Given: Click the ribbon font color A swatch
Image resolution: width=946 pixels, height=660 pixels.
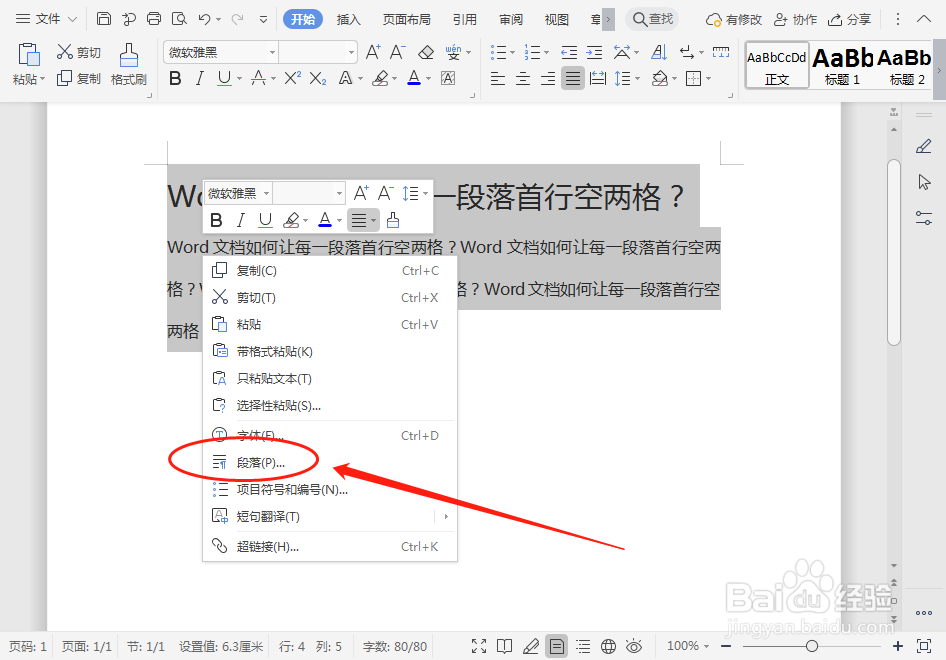Looking at the screenshot, I should tap(414, 78).
